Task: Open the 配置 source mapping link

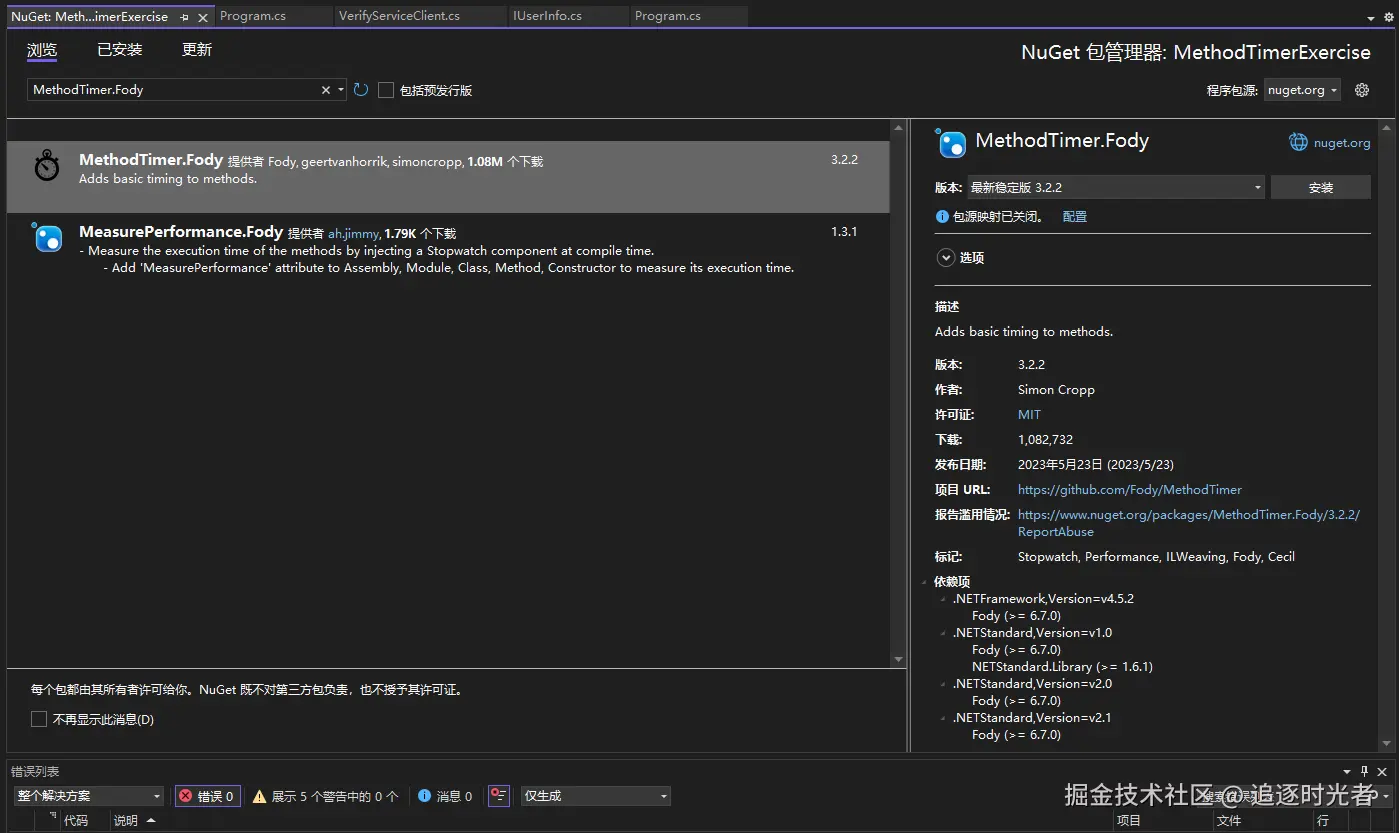Action: click(1075, 216)
